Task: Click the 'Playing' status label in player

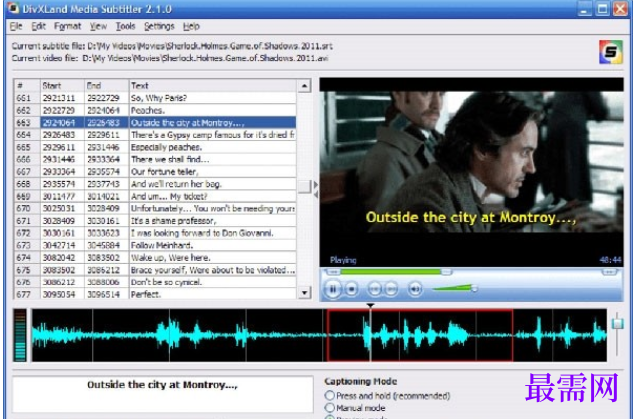Action: click(343, 260)
